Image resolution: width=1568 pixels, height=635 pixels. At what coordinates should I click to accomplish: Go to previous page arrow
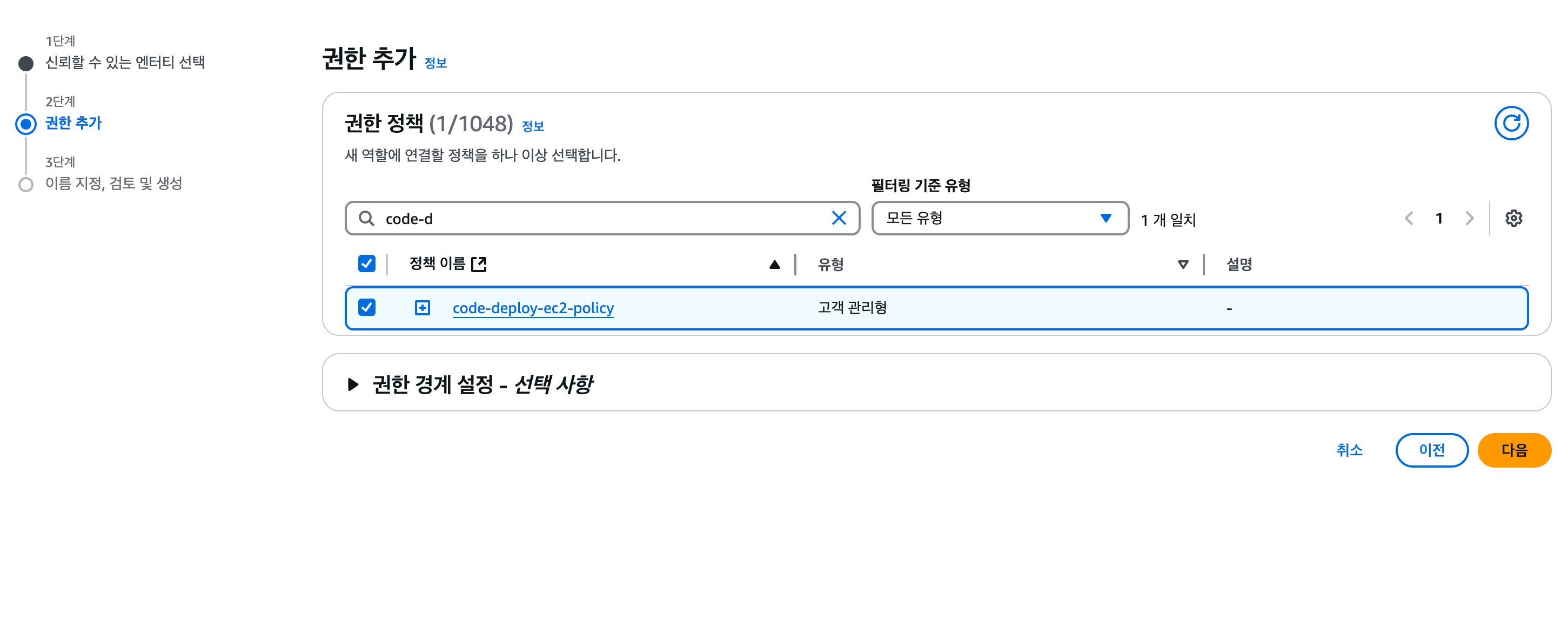tap(1409, 218)
